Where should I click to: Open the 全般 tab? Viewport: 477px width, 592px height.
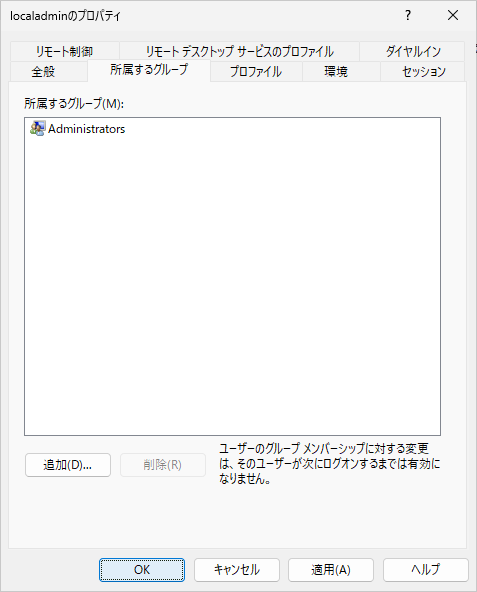click(43, 71)
